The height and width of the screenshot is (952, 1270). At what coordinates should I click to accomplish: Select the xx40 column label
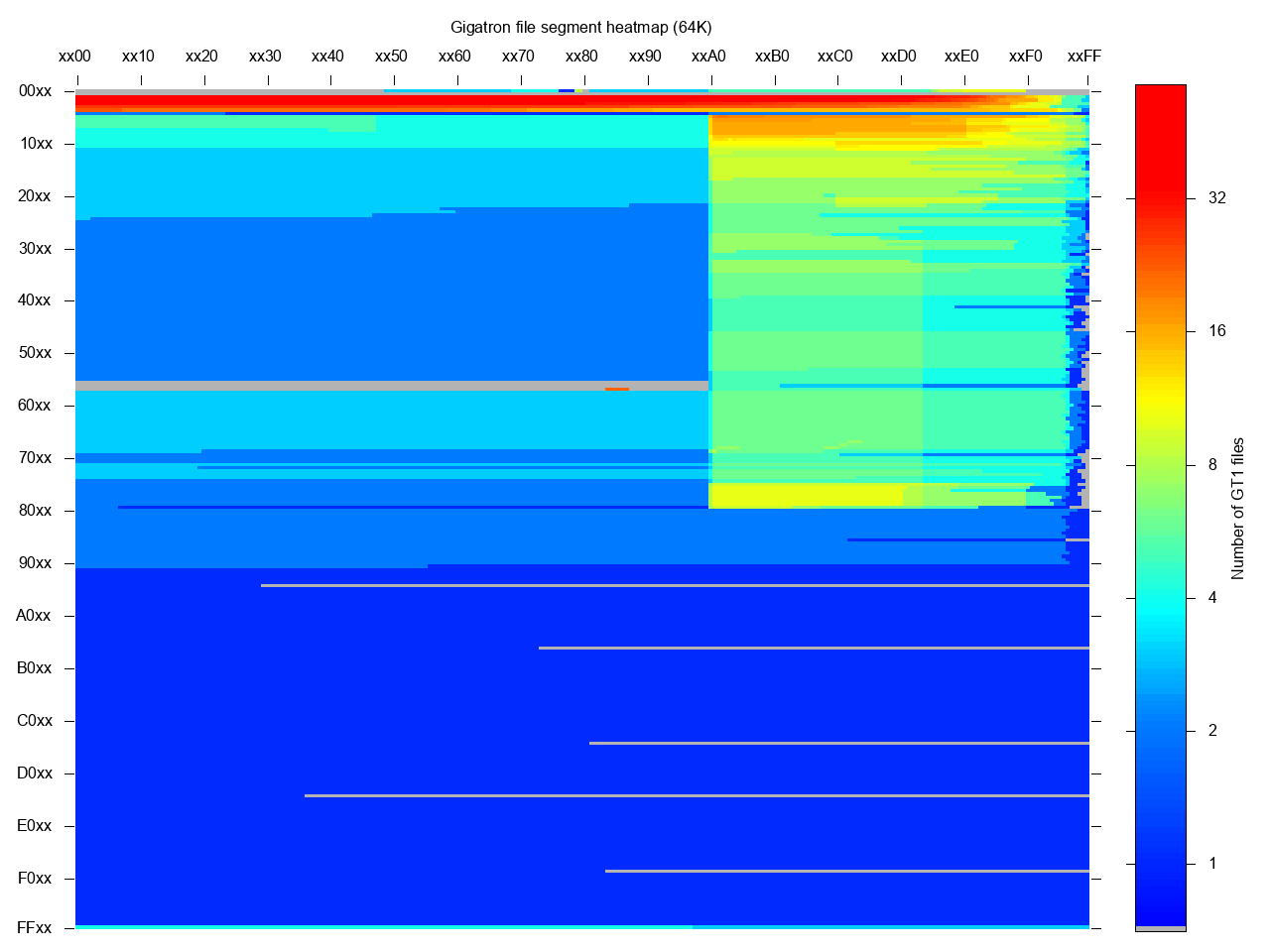[x=328, y=57]
